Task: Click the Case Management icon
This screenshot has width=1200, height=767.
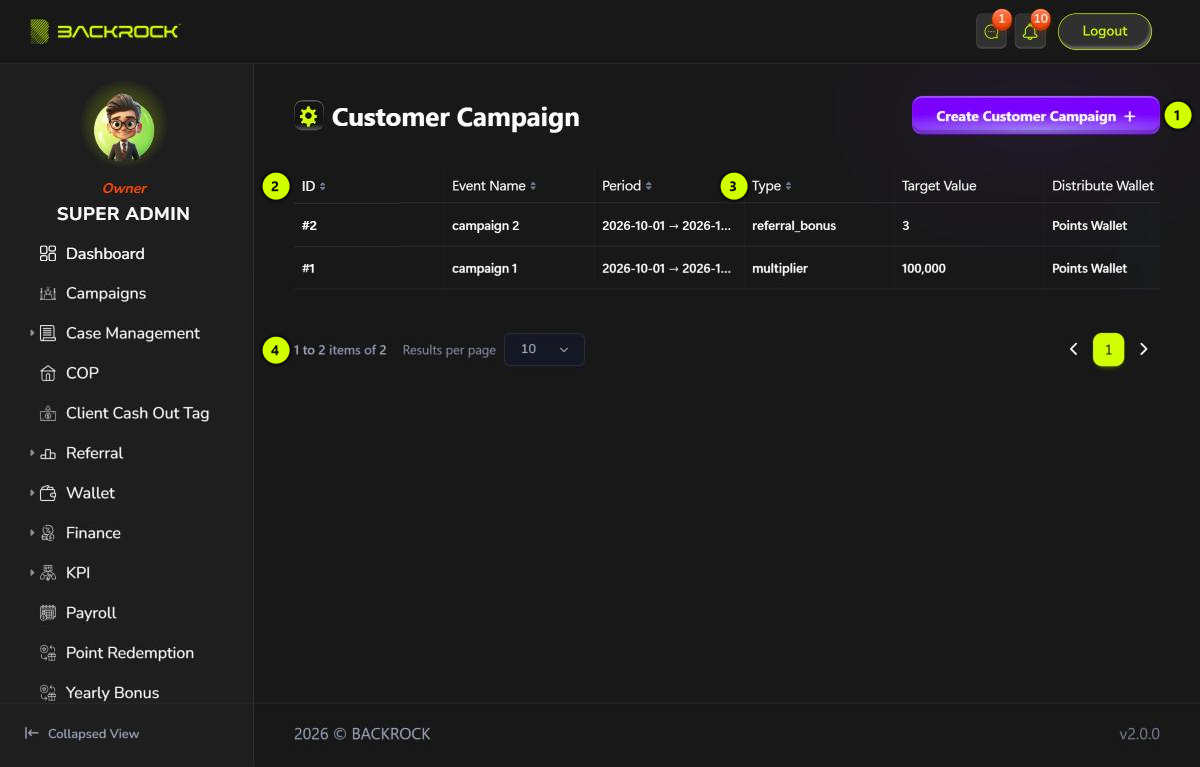Action: (x=48, y=334)
